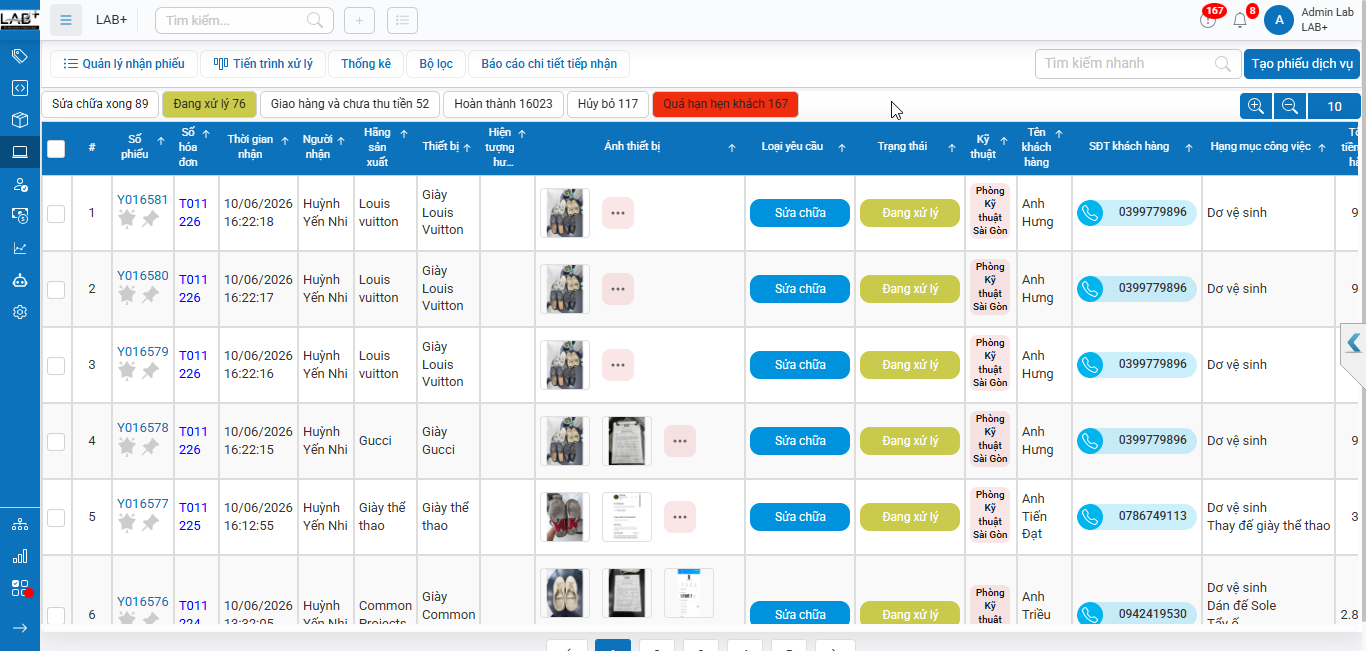The height and width of the screenshot is (651, 1366).
Task: Click Tạo phiếu dịch vụ button
Action: tap(1302, 64)
